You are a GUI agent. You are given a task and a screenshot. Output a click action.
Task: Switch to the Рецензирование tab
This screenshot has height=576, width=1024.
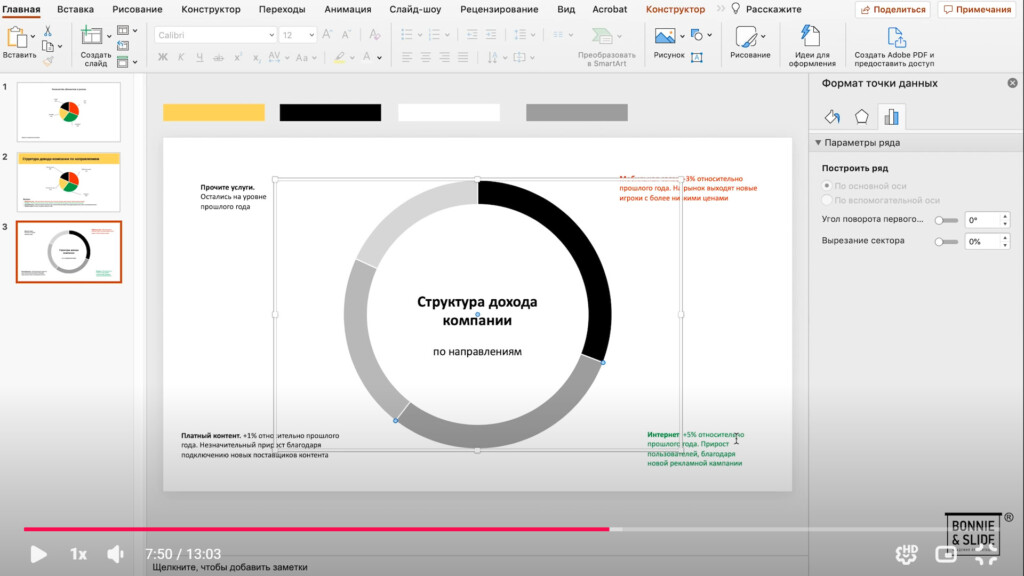click(x=499, y=9)
